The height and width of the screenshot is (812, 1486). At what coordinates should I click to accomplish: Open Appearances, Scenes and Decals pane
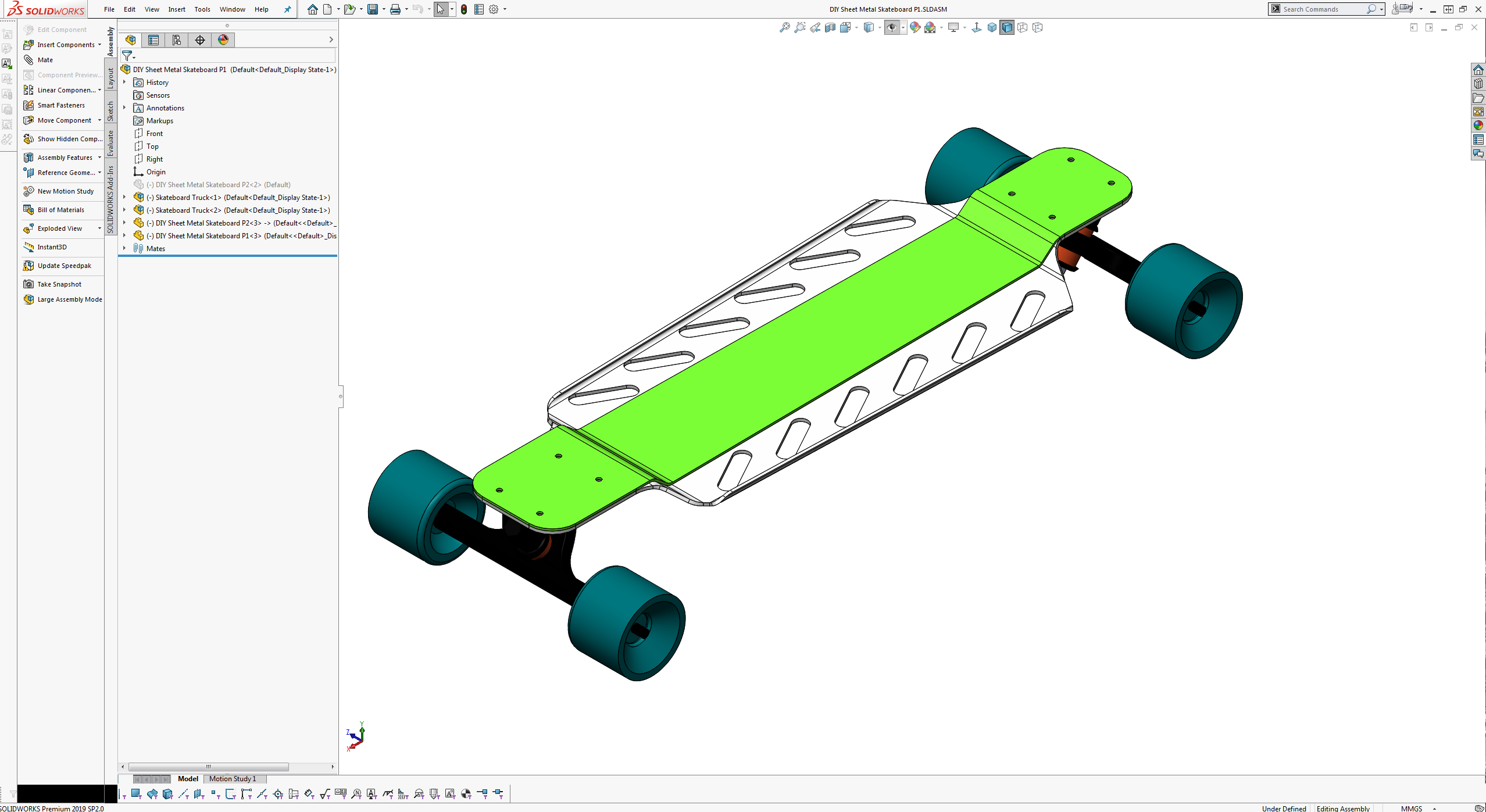pos(1478,126)
